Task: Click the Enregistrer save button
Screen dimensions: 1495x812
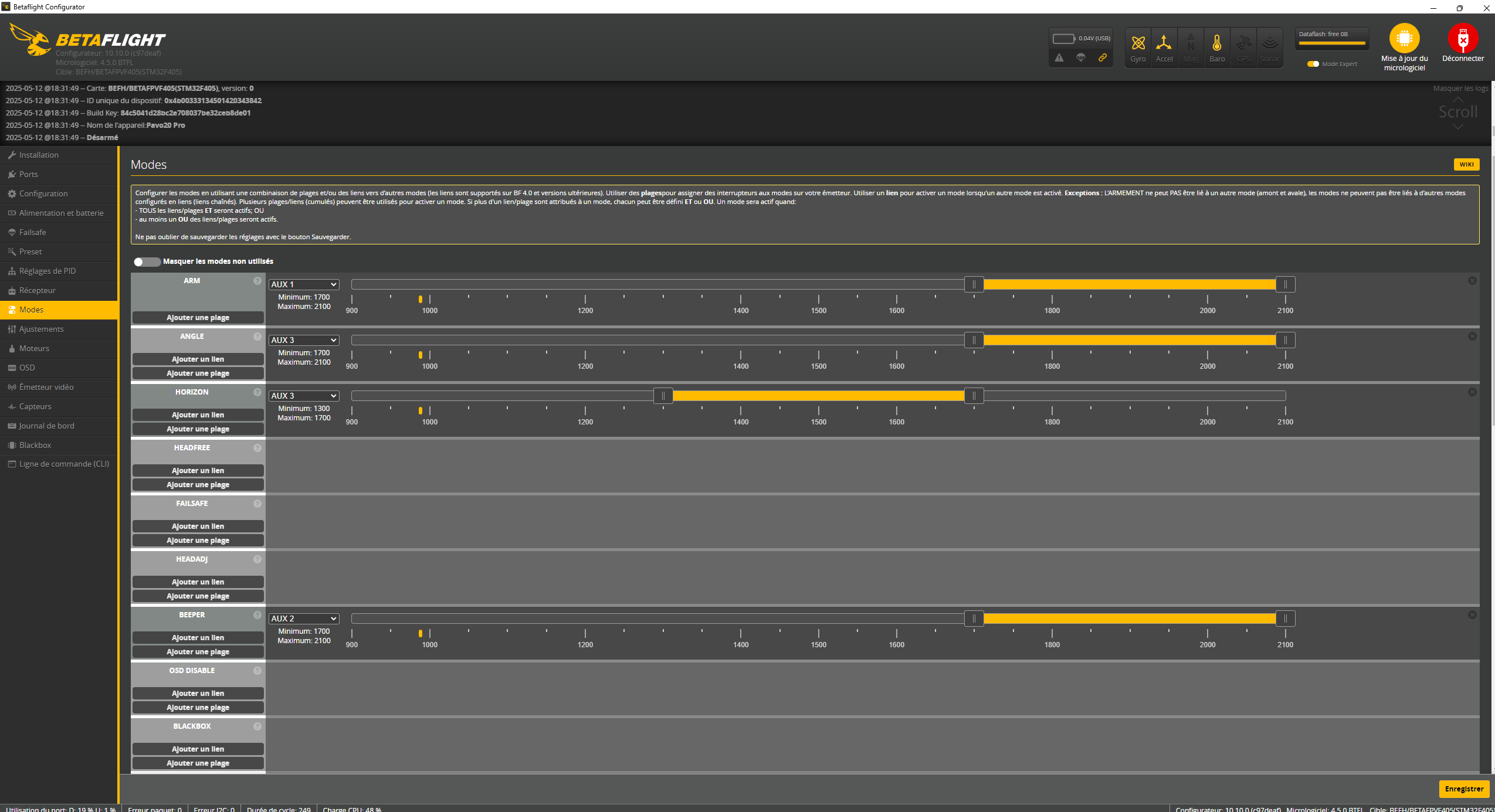Action: pyautogui.click(x=1463, y=789)
